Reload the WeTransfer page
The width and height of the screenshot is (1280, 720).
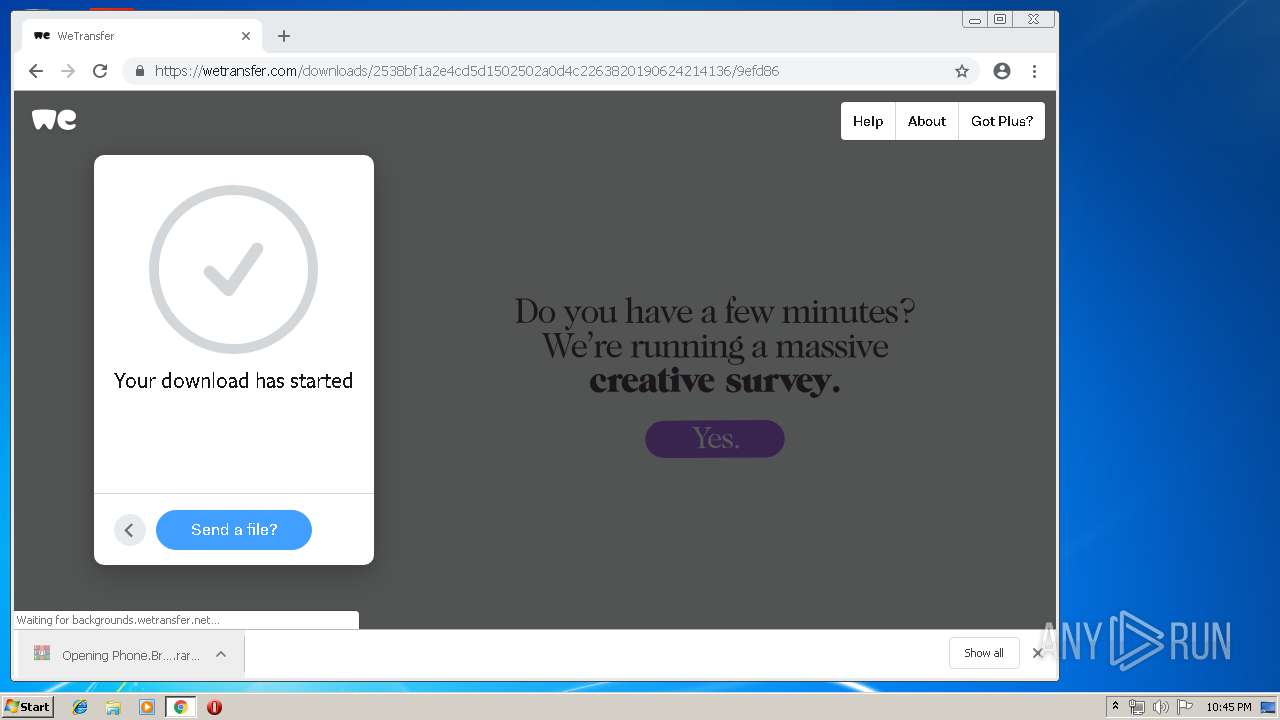click(x=100, y=71)
